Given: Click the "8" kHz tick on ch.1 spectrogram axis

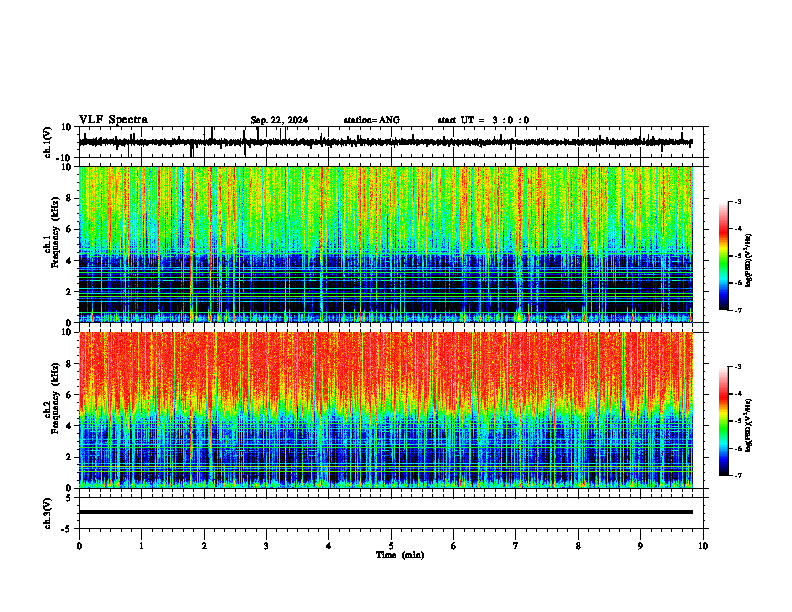Looking at the screenshot, I should 70,198.
